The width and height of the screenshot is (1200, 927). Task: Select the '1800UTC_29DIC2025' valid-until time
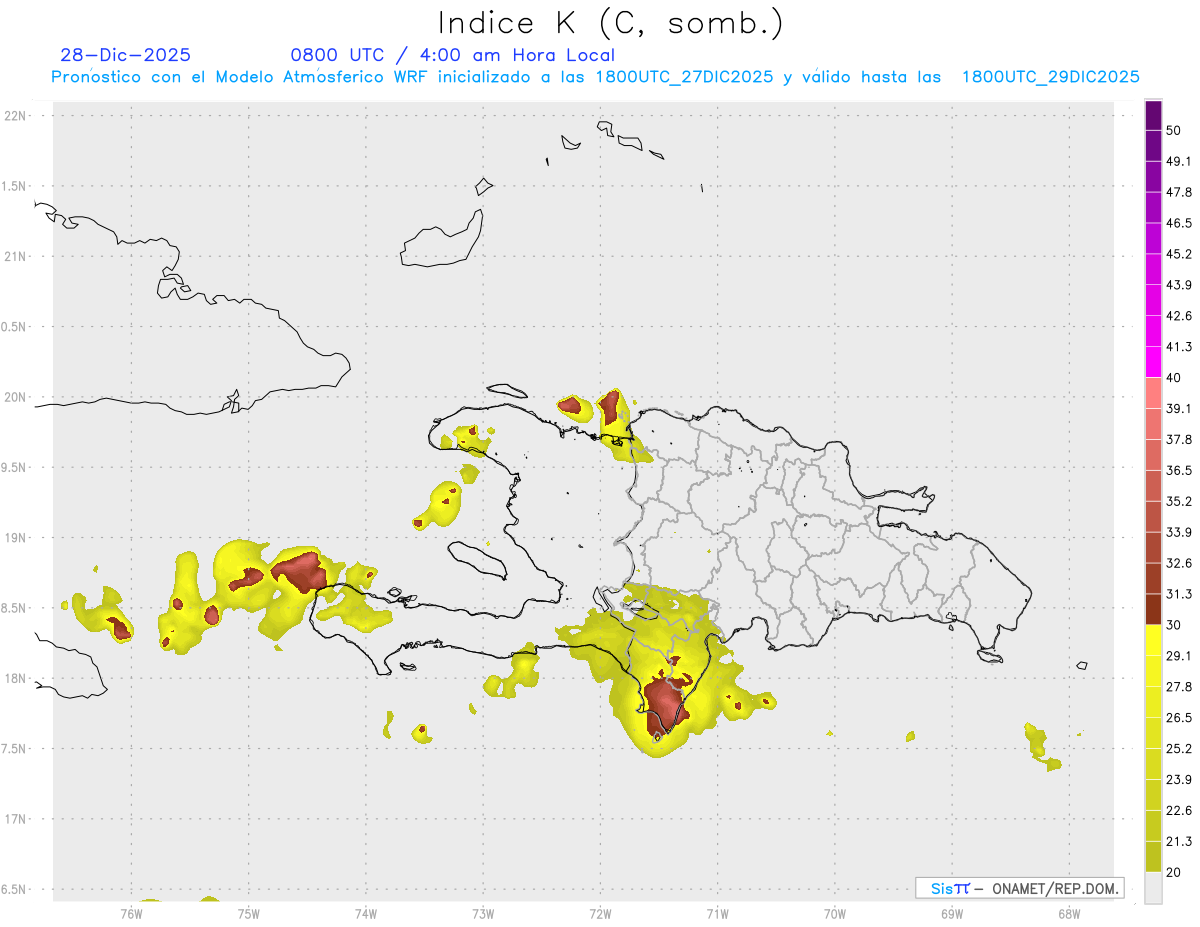tap(1051, 77)
